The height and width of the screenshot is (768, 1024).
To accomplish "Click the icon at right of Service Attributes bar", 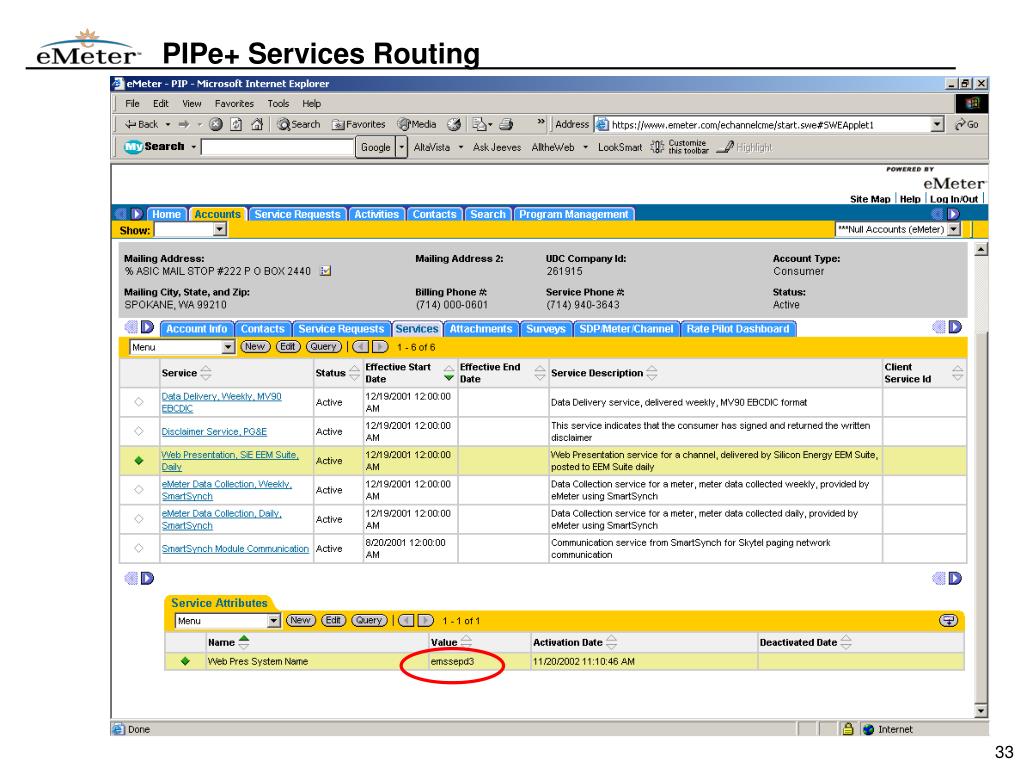I will [x=948, y=620].
